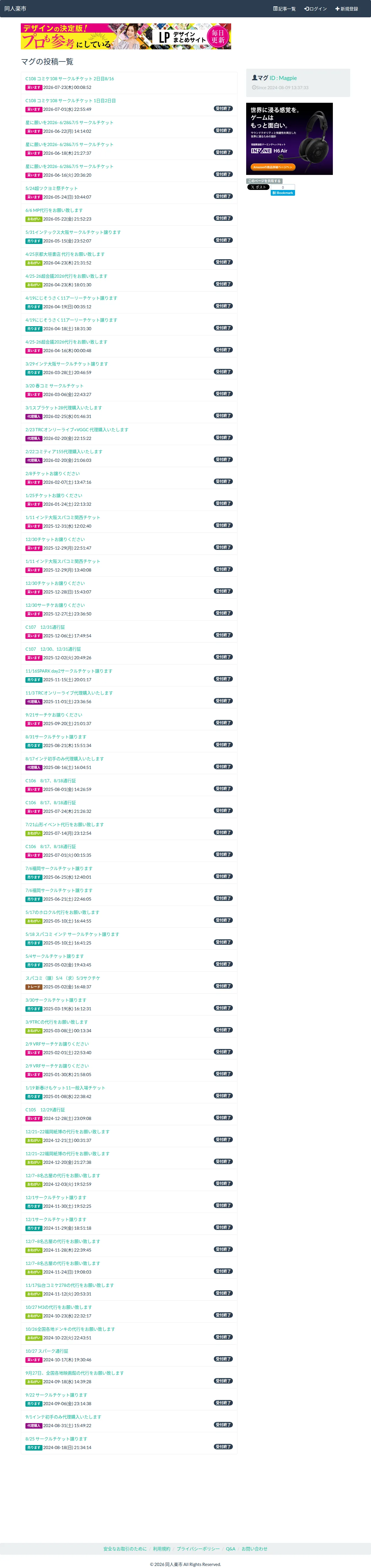This screenshot has width=371, height=1568.
Task: Click the user icon beside マグ
Action: point(255,78)
